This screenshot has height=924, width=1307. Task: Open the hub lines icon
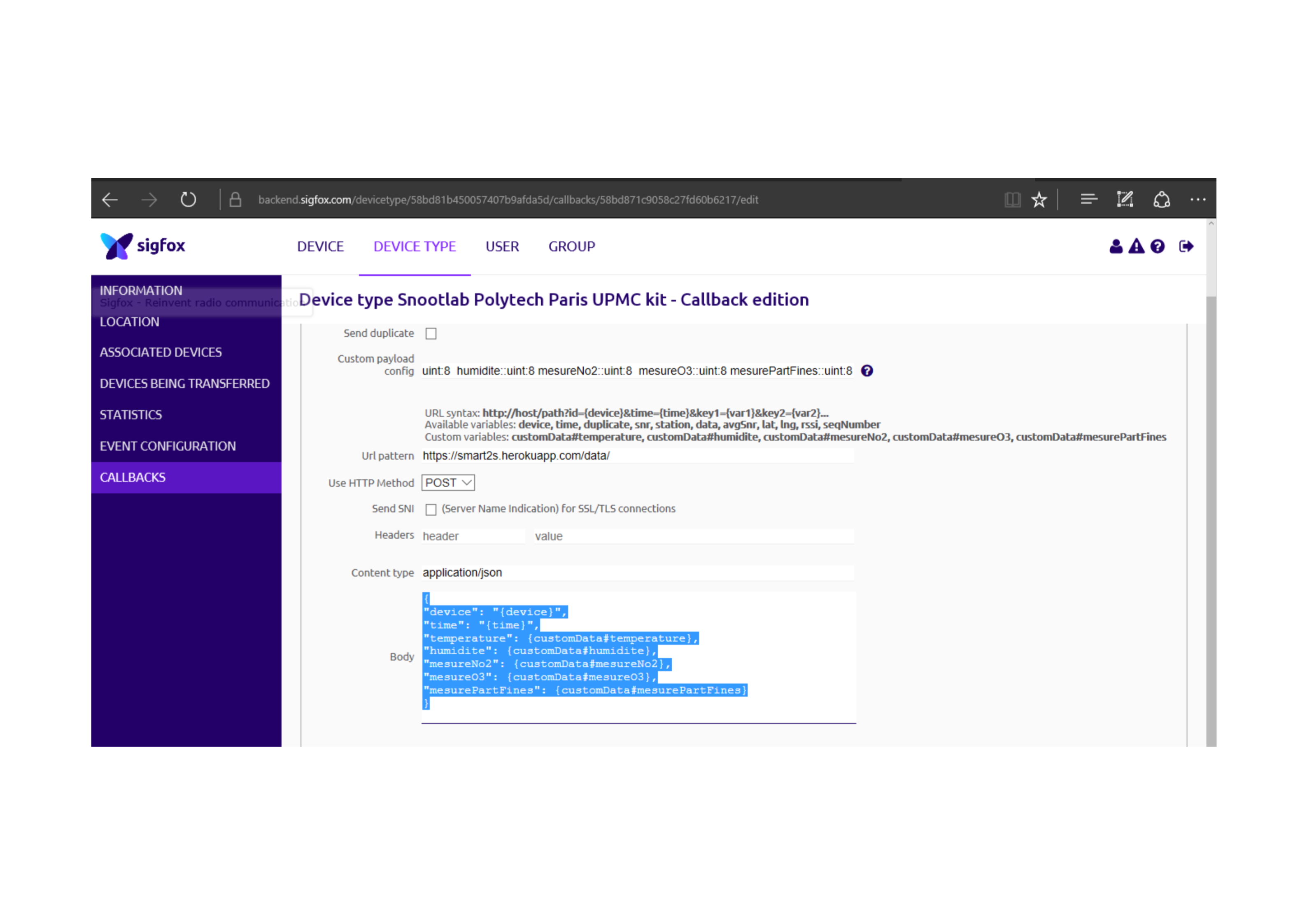pos(1088,200)
